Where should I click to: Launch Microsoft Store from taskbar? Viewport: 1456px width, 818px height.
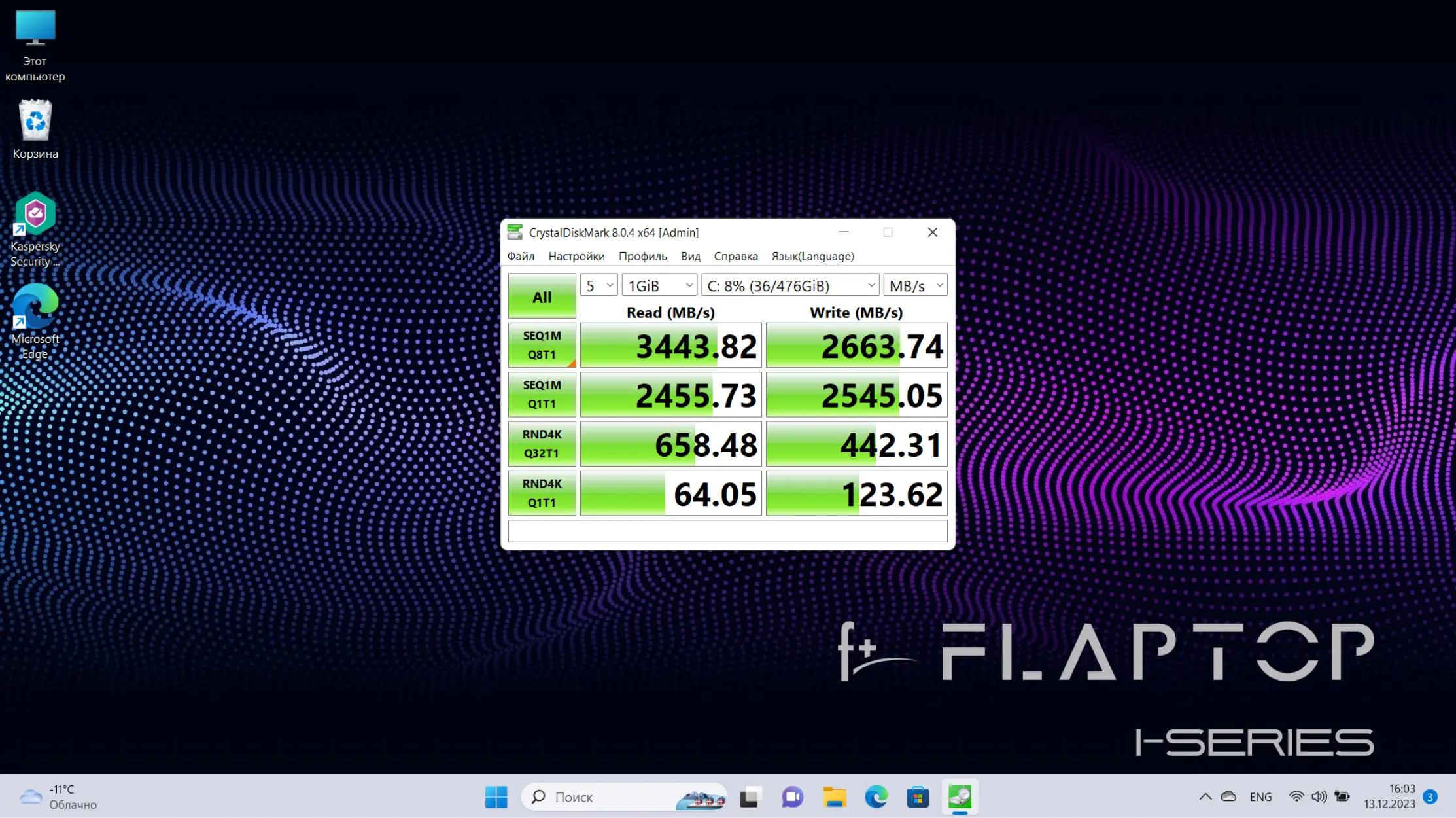(x=917, y=796)
